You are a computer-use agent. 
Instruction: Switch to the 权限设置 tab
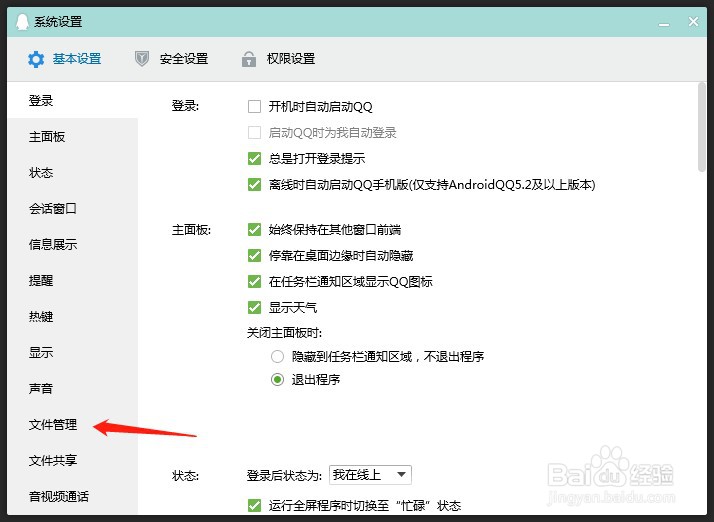tap(278, 59)
